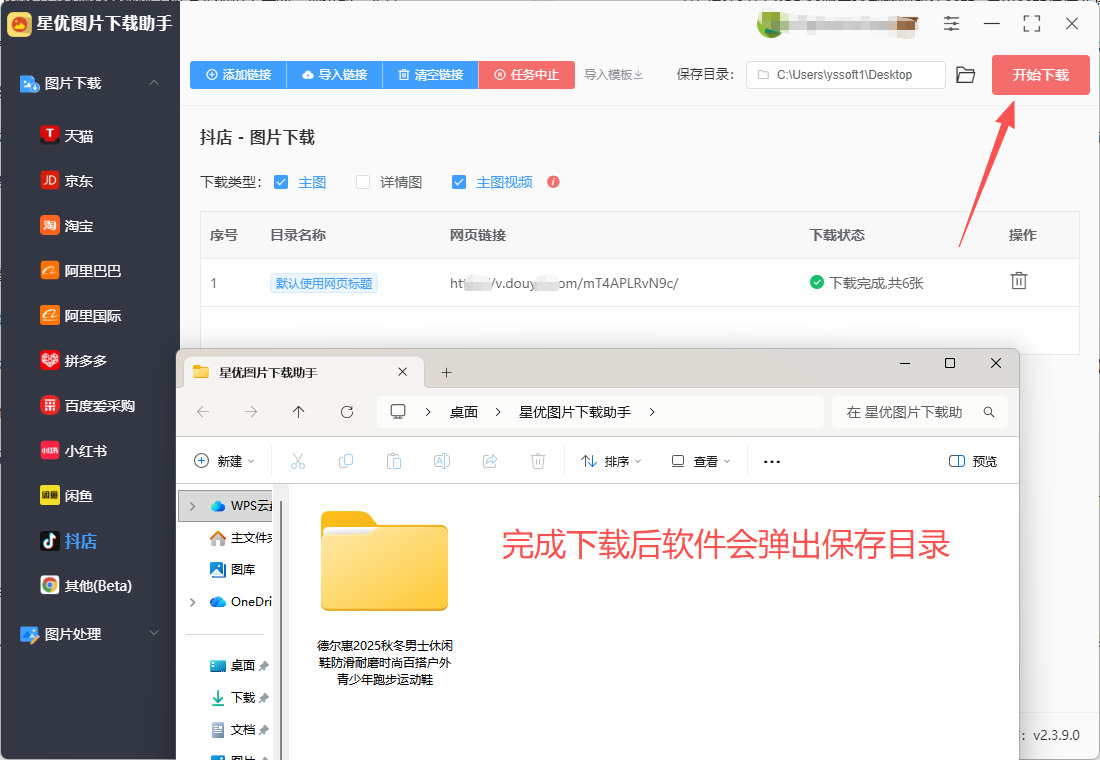This screenshot has width=1100, height=760.
Task: Toggle 主图视频 checkbox
Action: tap(459, 182)
